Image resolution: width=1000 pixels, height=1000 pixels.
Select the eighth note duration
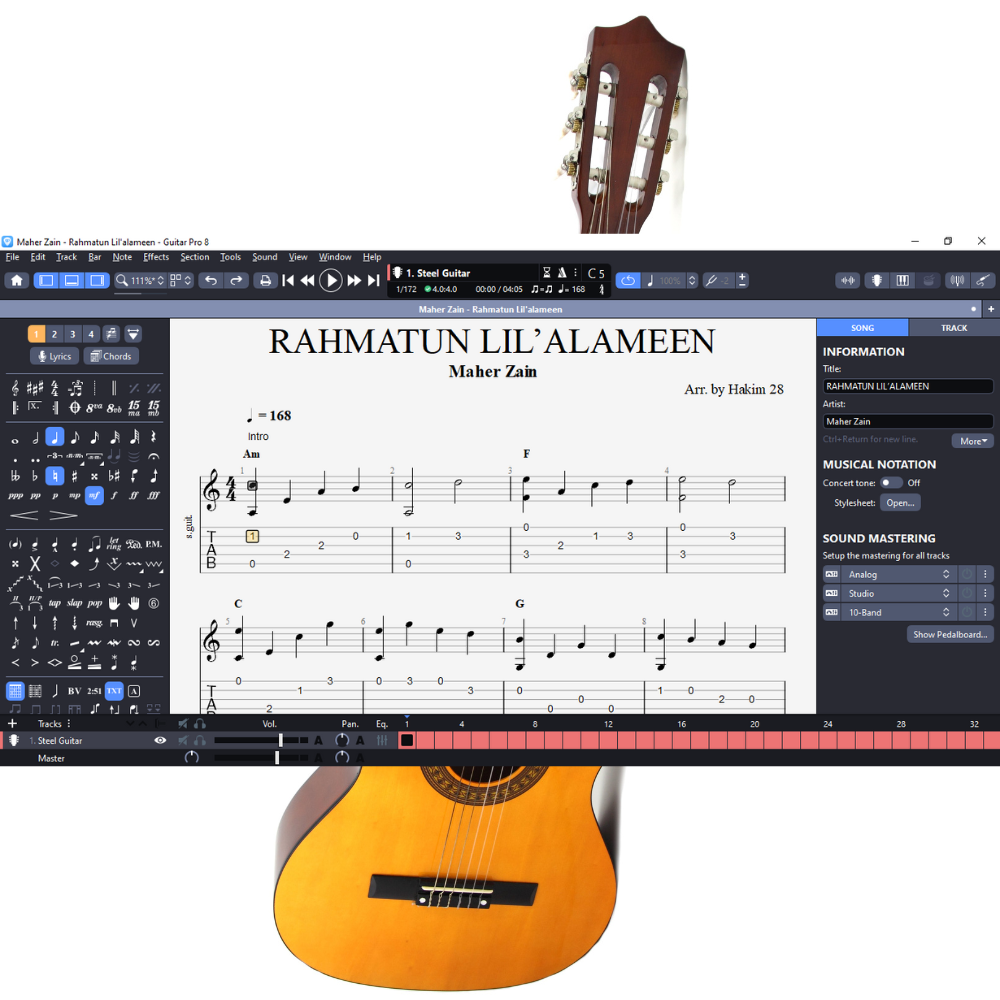pyautogui.click(x=75, y=438)
